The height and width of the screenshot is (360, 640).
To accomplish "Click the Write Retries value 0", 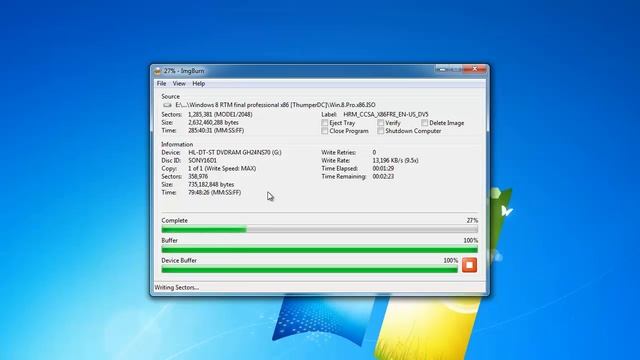I will (x=374, y=153).
